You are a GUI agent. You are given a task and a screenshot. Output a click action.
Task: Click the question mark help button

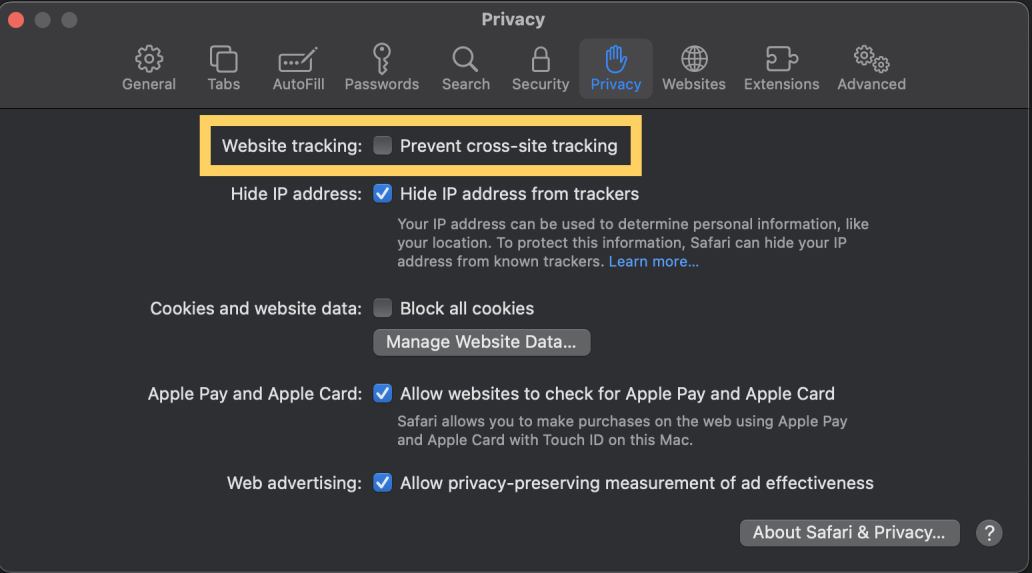(x=988, y=533)
